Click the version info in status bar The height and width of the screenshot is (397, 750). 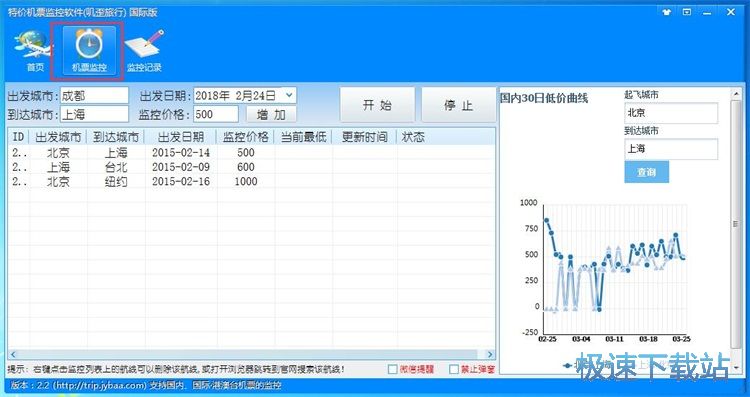(146, 385)
